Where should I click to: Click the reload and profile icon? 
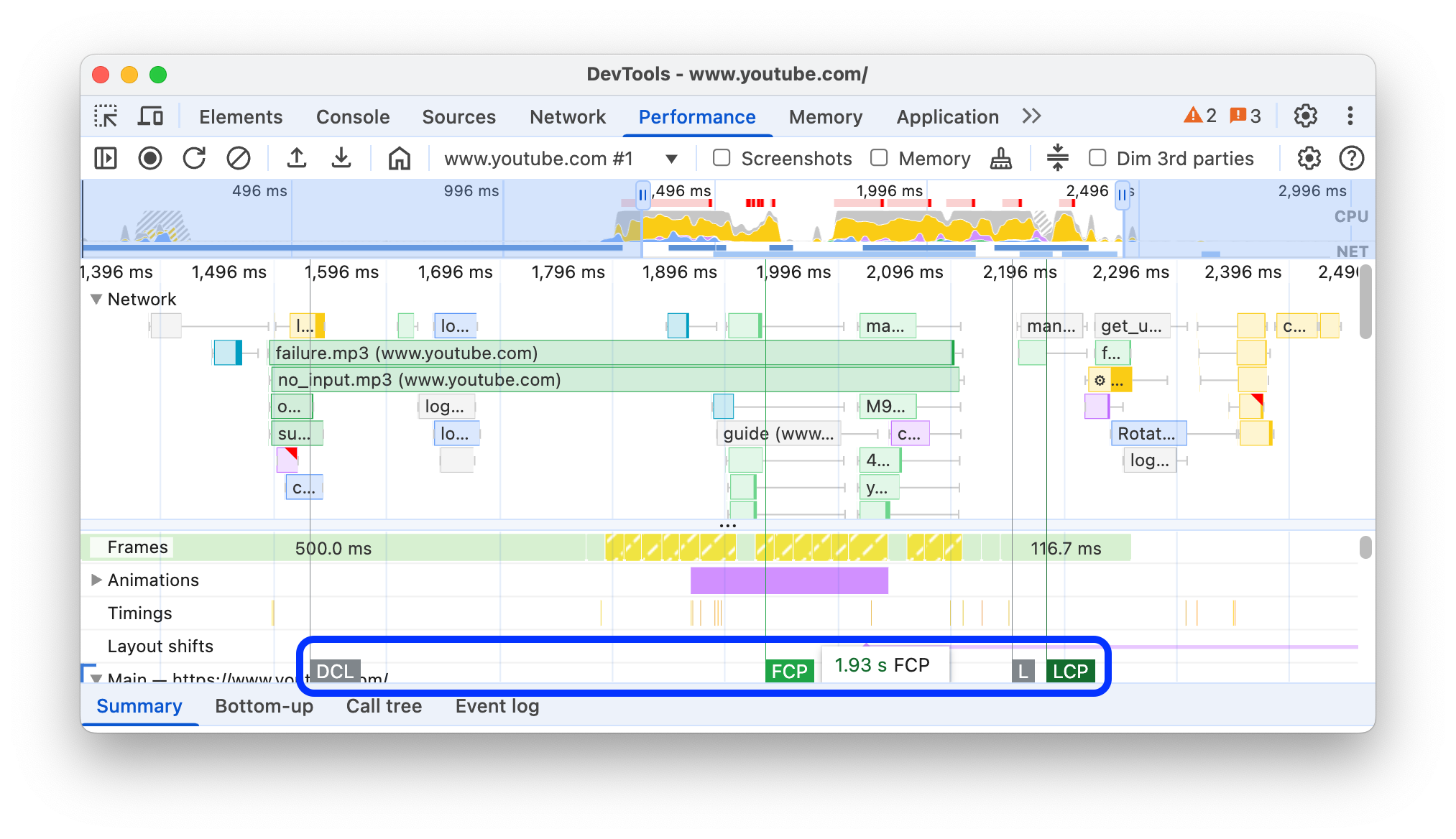[x=195, y=158]
